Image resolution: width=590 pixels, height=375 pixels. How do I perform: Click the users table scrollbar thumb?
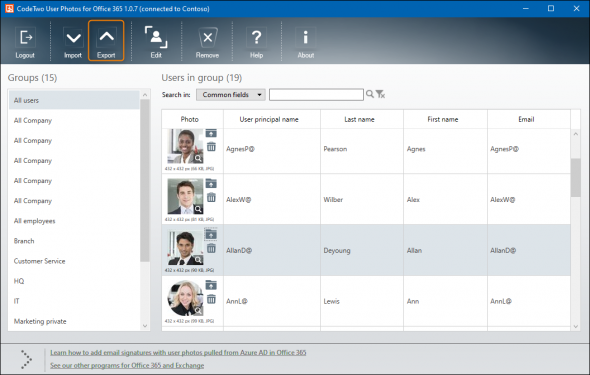pyautogui.click(x=575, y=178)
